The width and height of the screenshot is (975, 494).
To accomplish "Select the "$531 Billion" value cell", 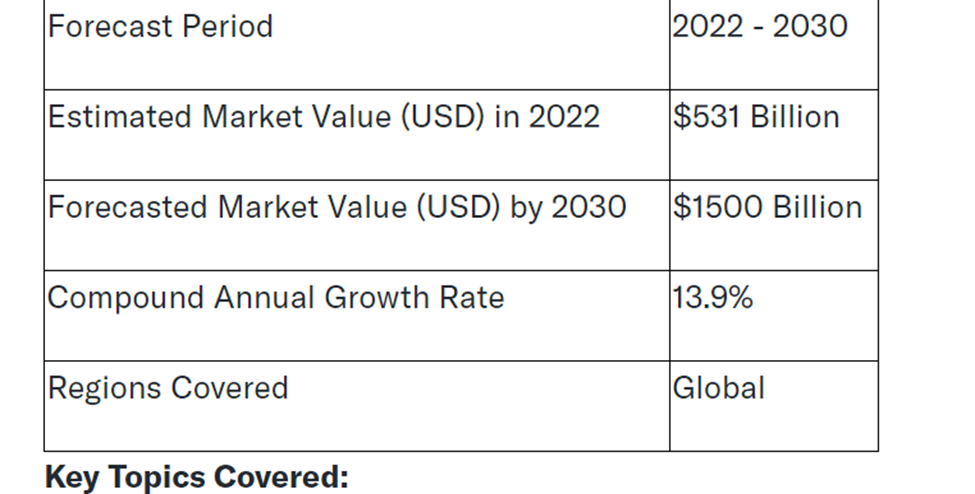I will tap(756, 117).
